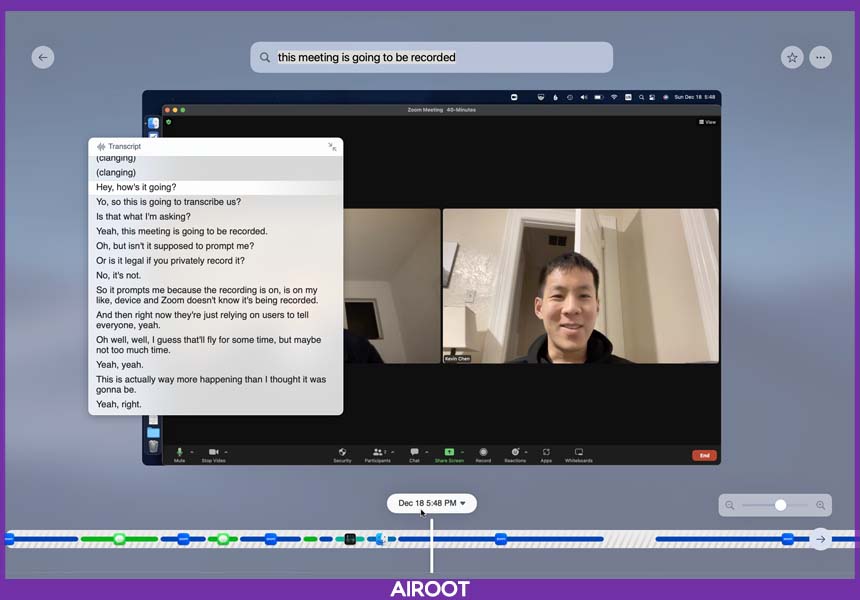The image size is (860, 600).
Task: End the Zoom meeting
Action: (705, 455)
